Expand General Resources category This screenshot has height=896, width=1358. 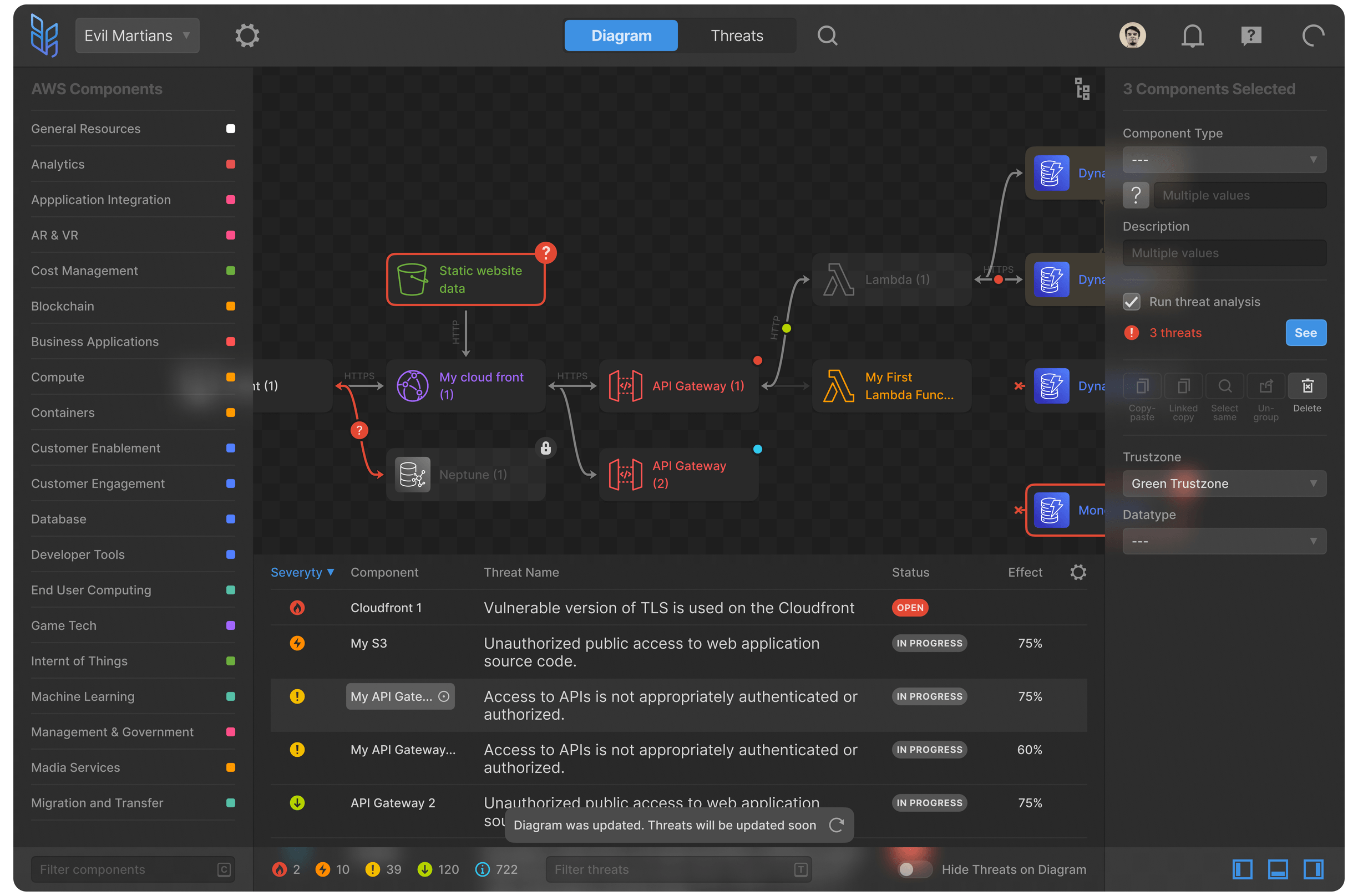133,129
